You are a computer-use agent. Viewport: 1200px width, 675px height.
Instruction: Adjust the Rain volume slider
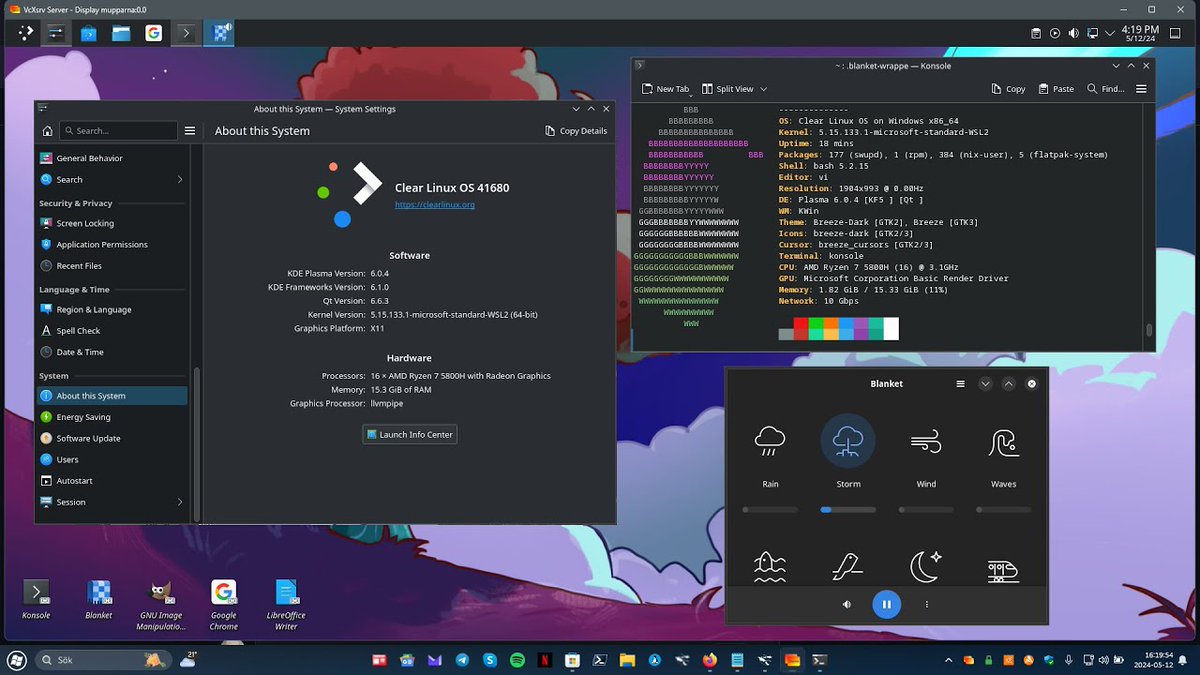click(x=770, y=510)
